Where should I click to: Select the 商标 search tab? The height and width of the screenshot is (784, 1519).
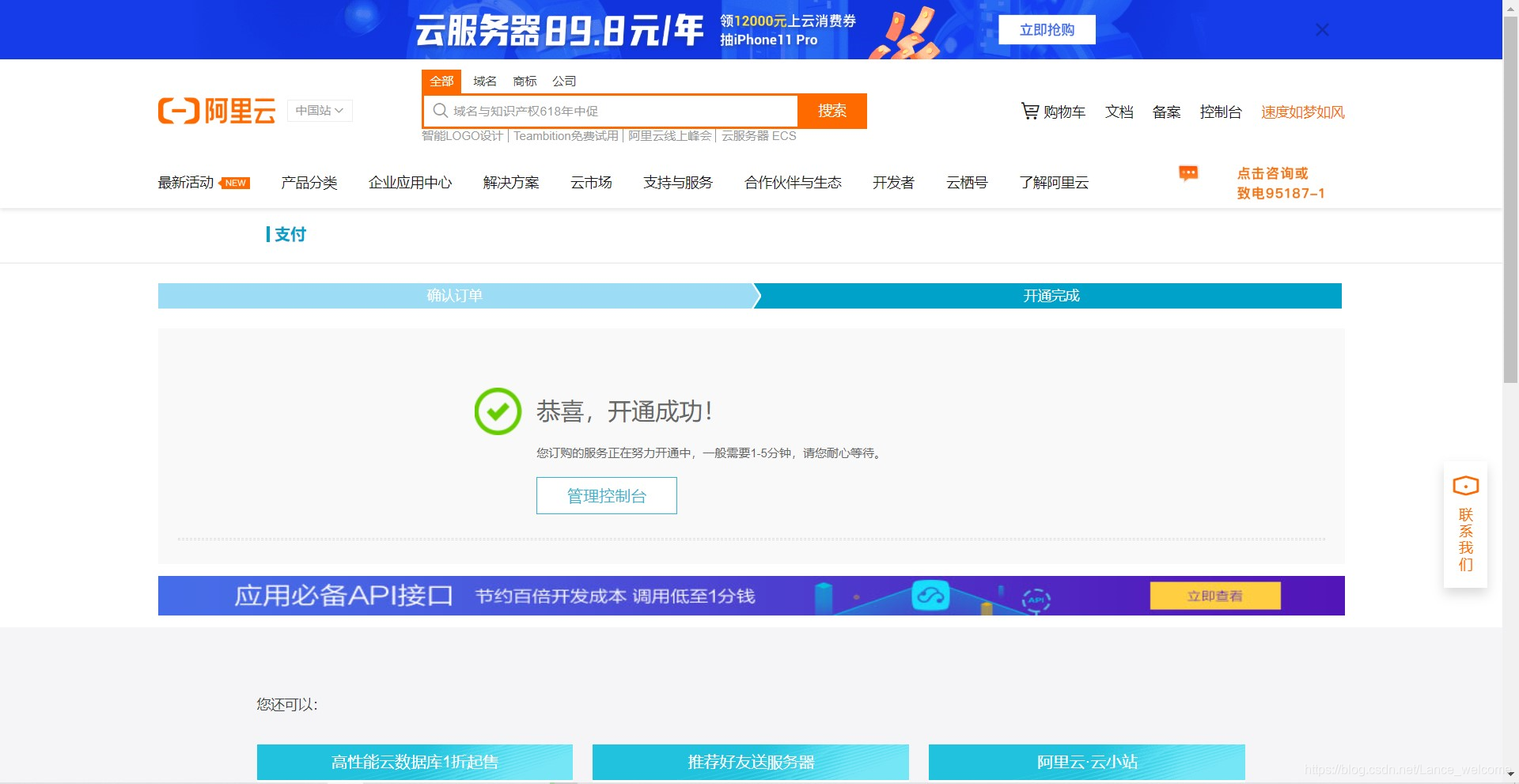(x=525, y=81)
